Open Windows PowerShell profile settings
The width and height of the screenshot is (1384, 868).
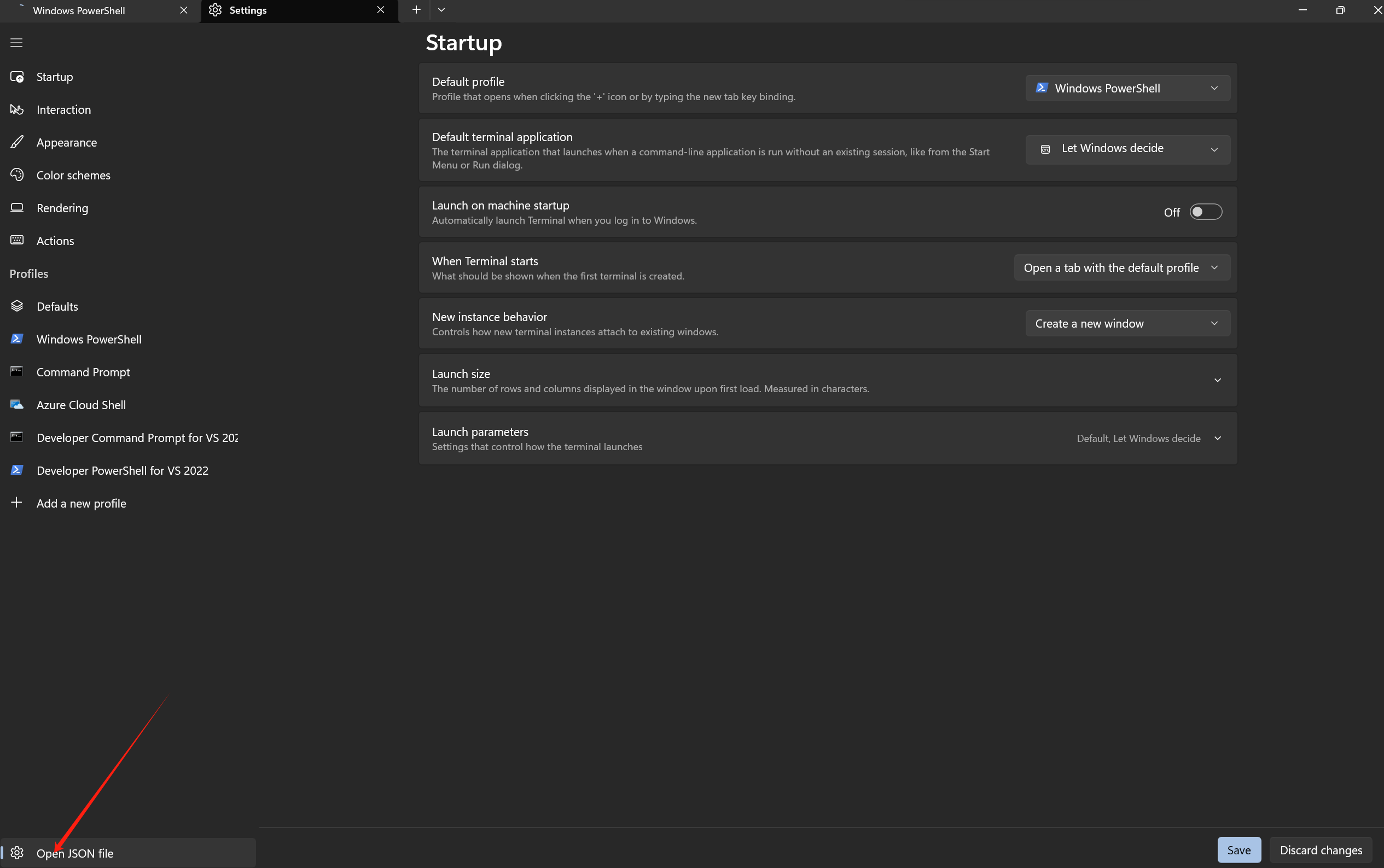point(128,339)
